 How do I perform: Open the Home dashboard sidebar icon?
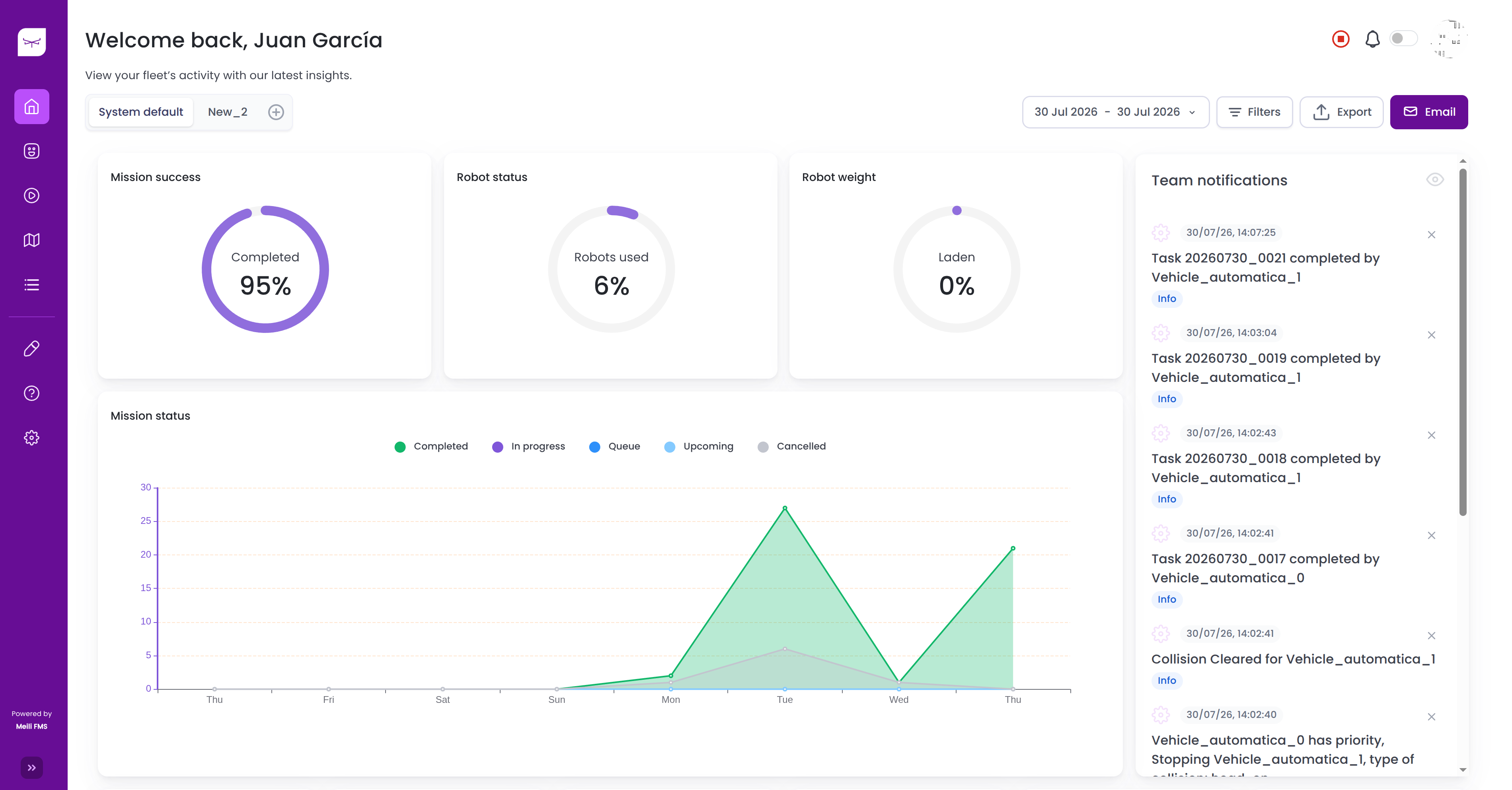32,106
